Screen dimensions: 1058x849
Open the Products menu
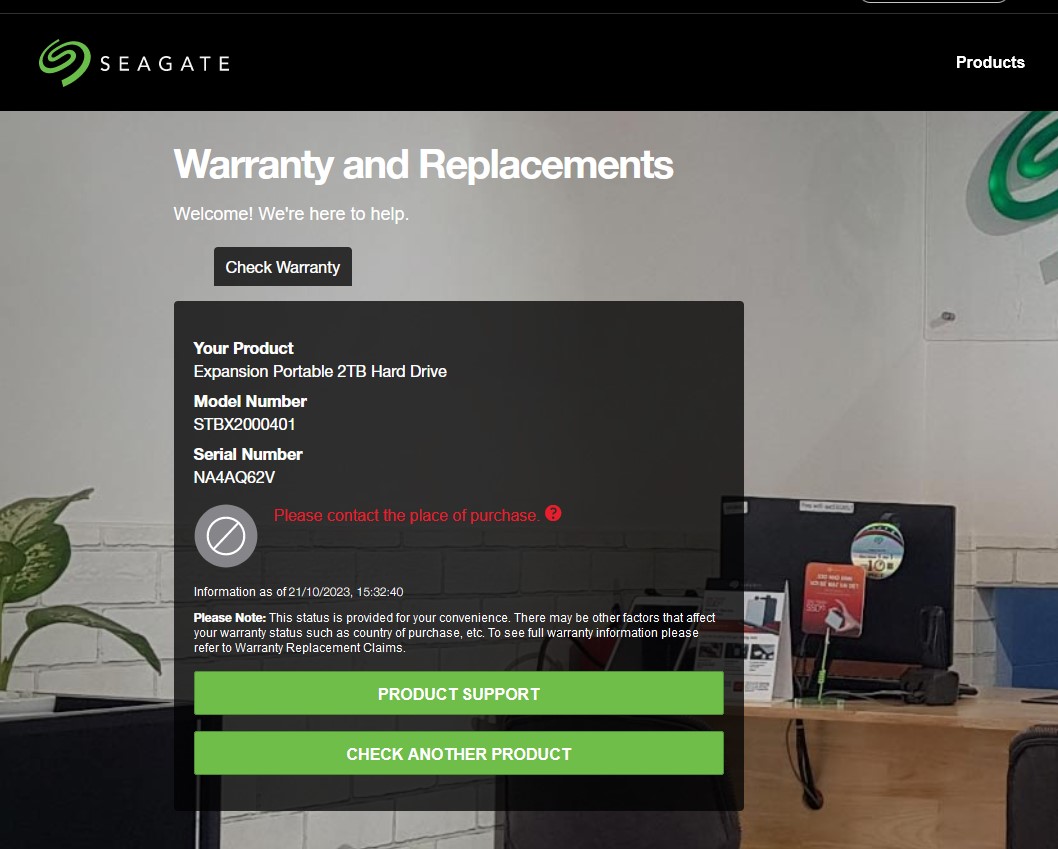coord(990,62)
